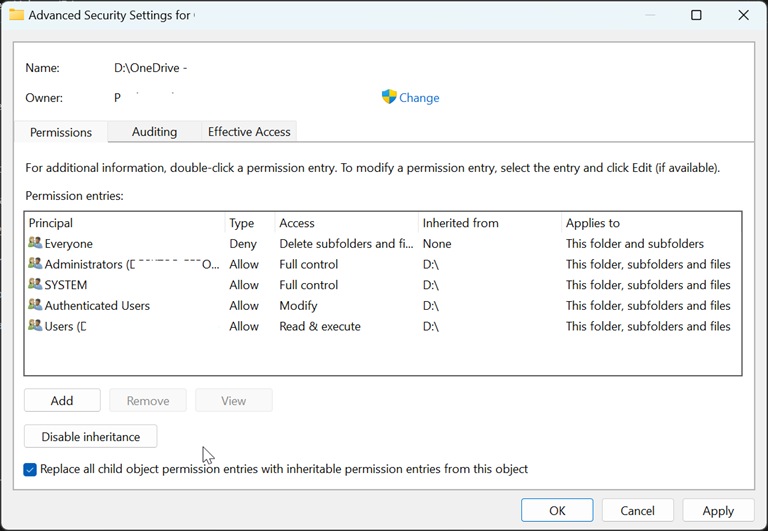Click the shield icon next to Change

(389, 97)
